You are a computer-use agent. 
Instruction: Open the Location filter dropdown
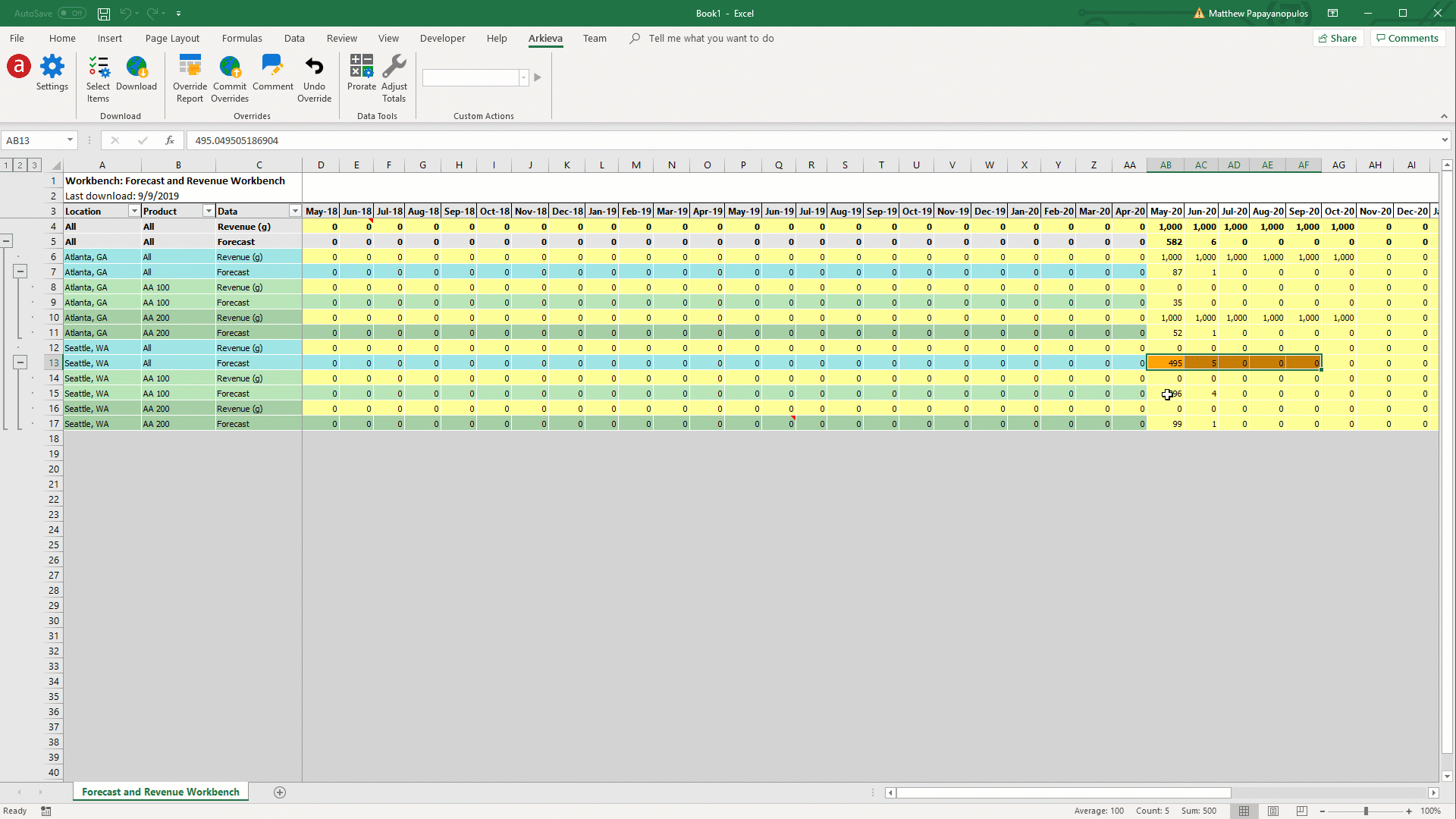[134, 212]
